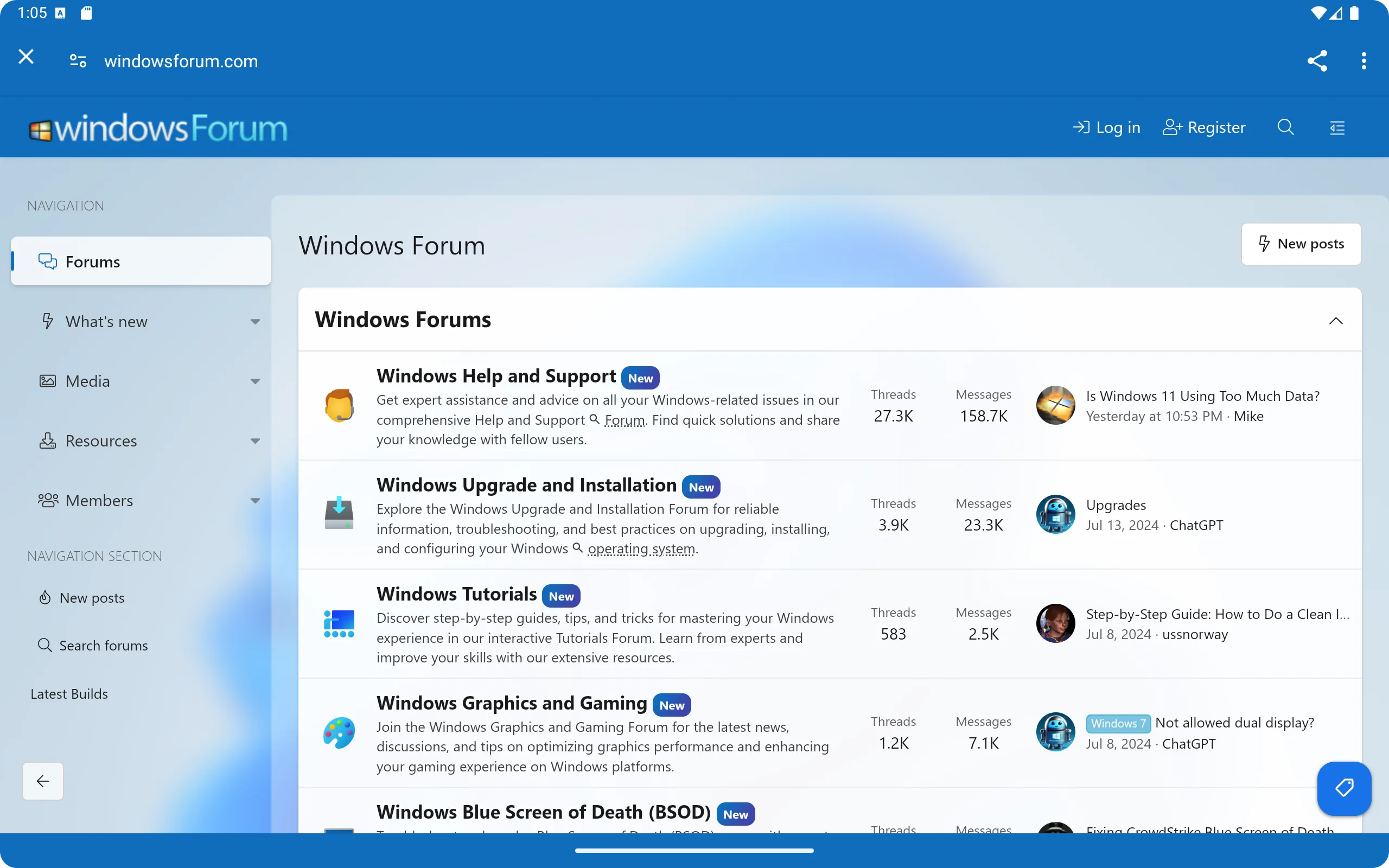Screen dimensions: 1389x868
Task: Click the Search forums link
Action: coord(103,644)
